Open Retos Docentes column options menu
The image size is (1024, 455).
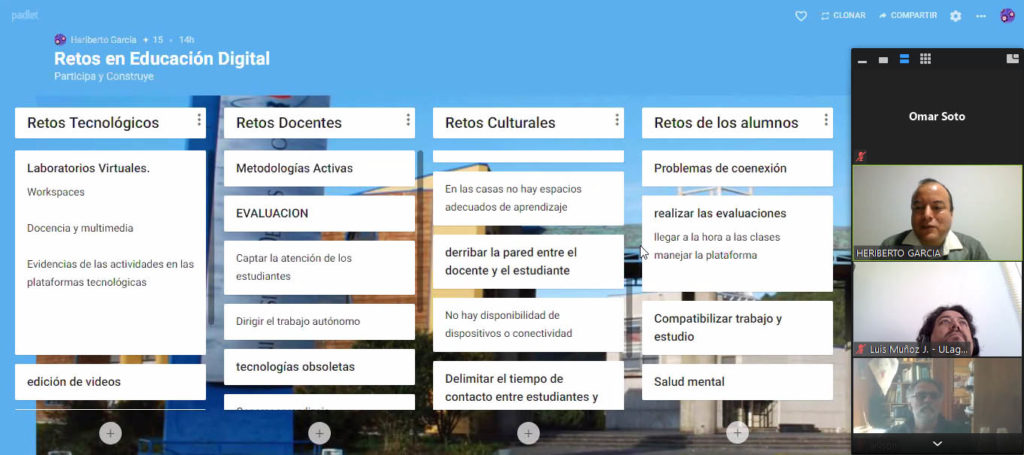[x=408, y=121]
